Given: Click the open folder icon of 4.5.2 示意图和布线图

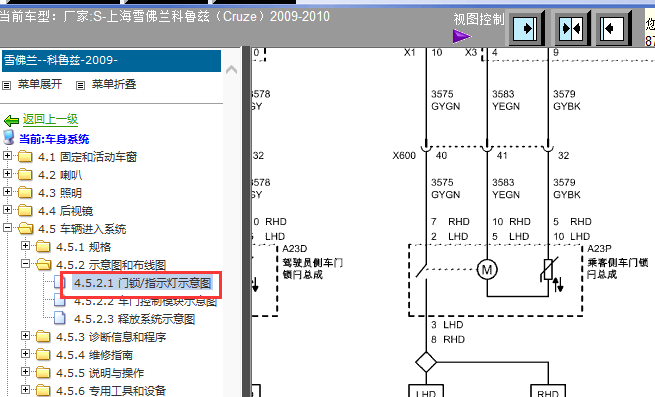Looking at the screenshot, I should tap(43, 265).
